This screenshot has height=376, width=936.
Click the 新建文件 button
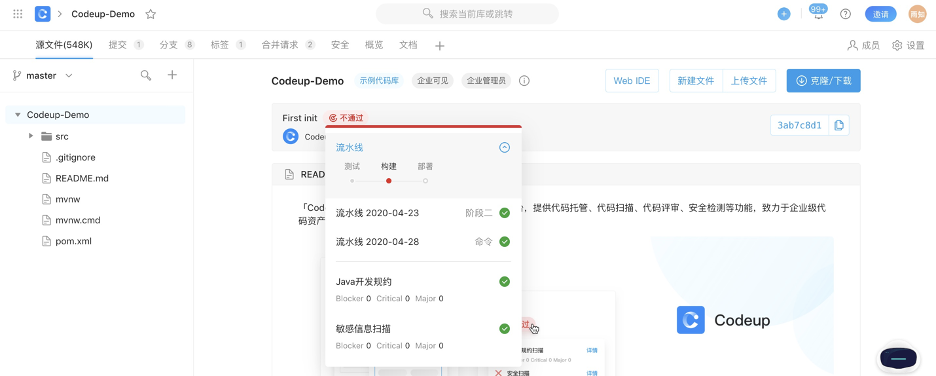pyautogui.click(x=695, y=81)
